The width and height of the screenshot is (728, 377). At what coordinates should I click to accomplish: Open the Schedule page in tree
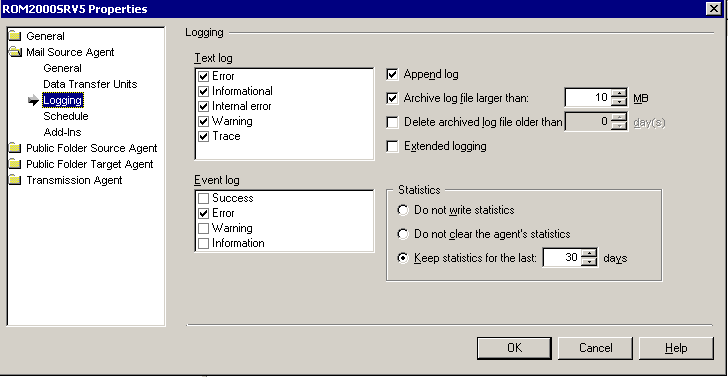point(65,116)
